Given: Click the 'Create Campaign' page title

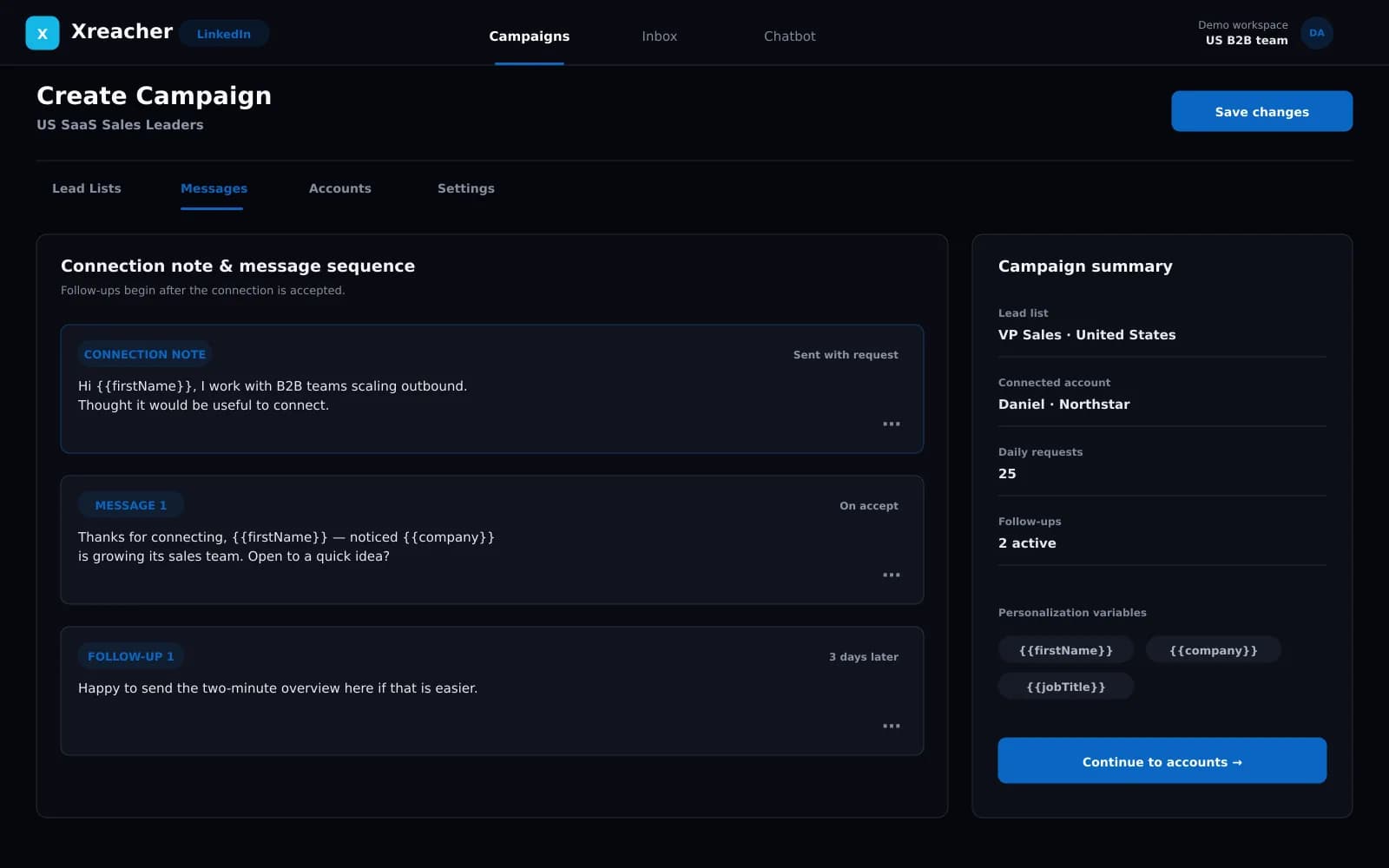Looking at the screenshot, I should (x=154, y=95).
